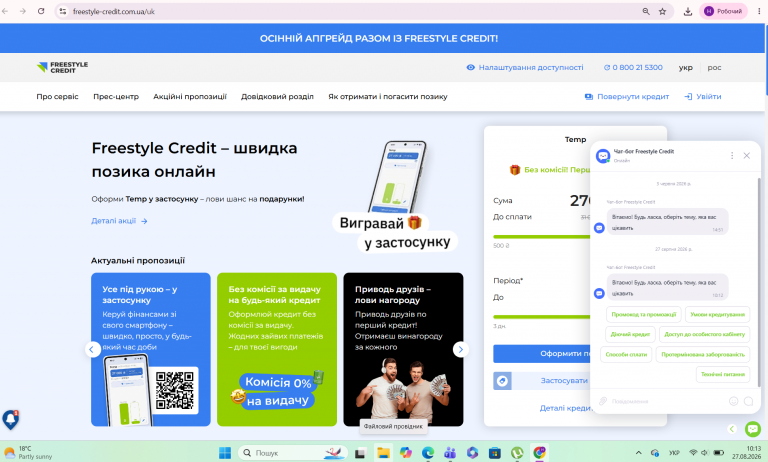Image resolution: width=768 pixels, height=462 pixels.
Task: Open chat bot options three-dot menu
Action: (732, 155)
